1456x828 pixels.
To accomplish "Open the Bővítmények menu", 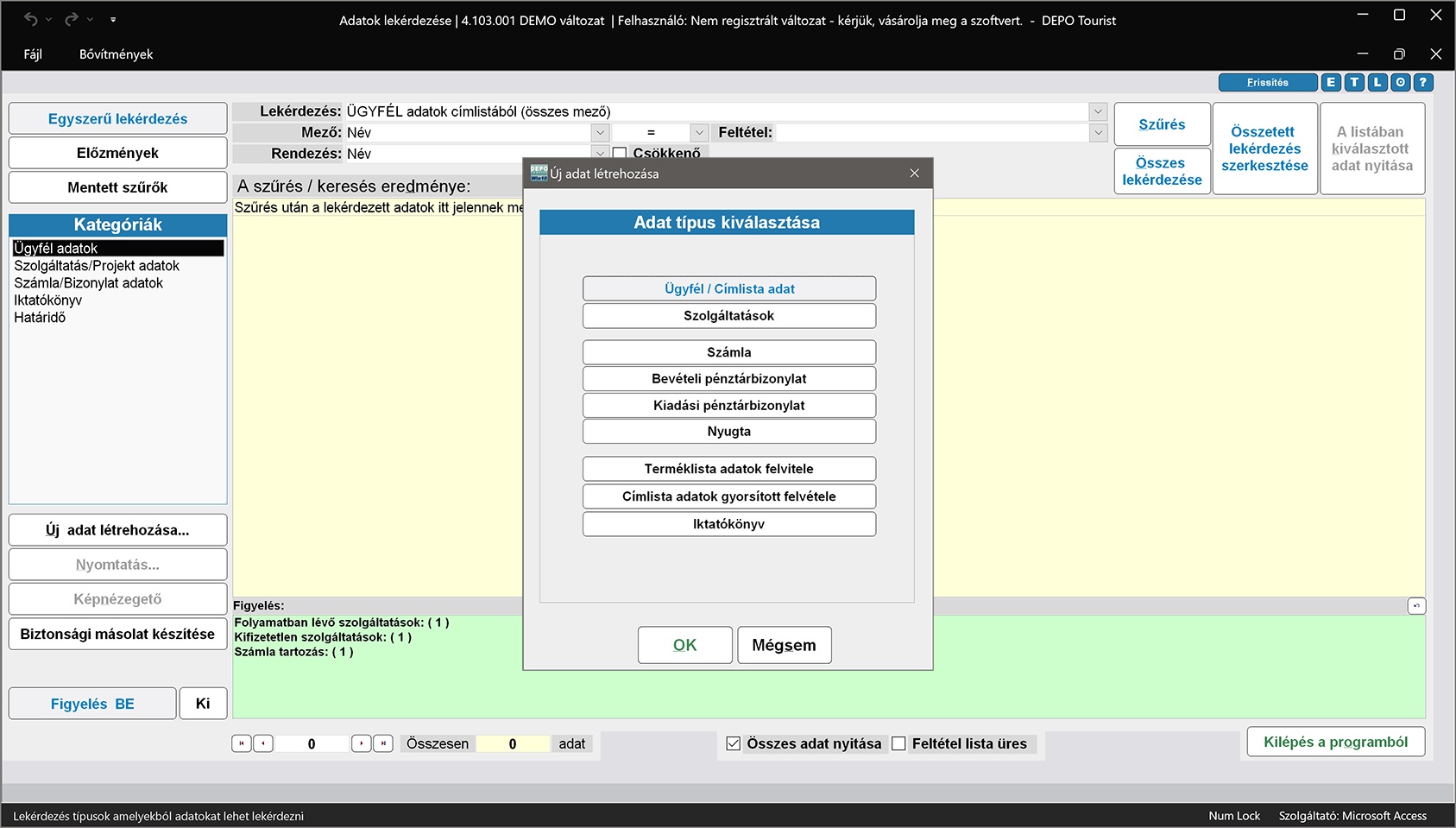I will point(116,54).
